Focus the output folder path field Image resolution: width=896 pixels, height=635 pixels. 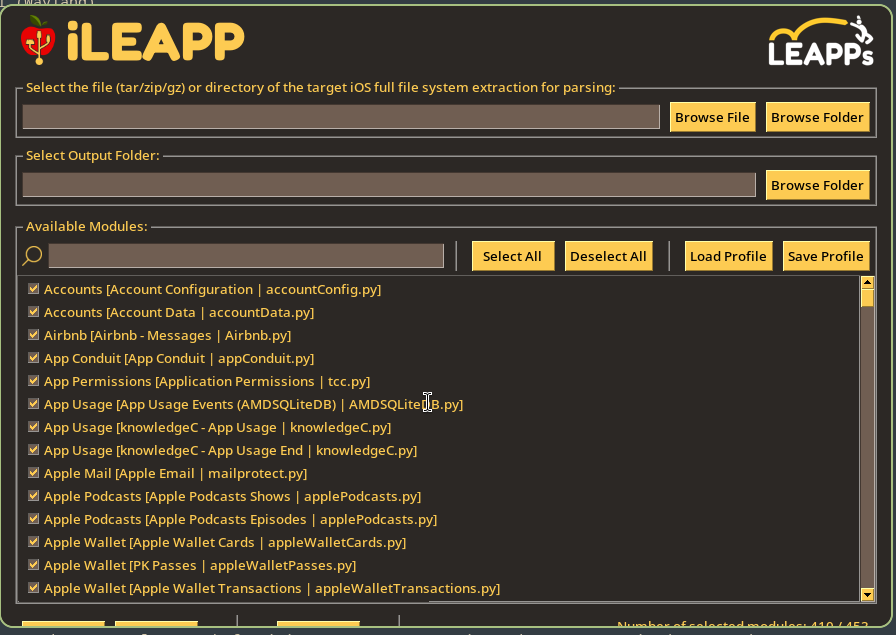pos(389,185)
